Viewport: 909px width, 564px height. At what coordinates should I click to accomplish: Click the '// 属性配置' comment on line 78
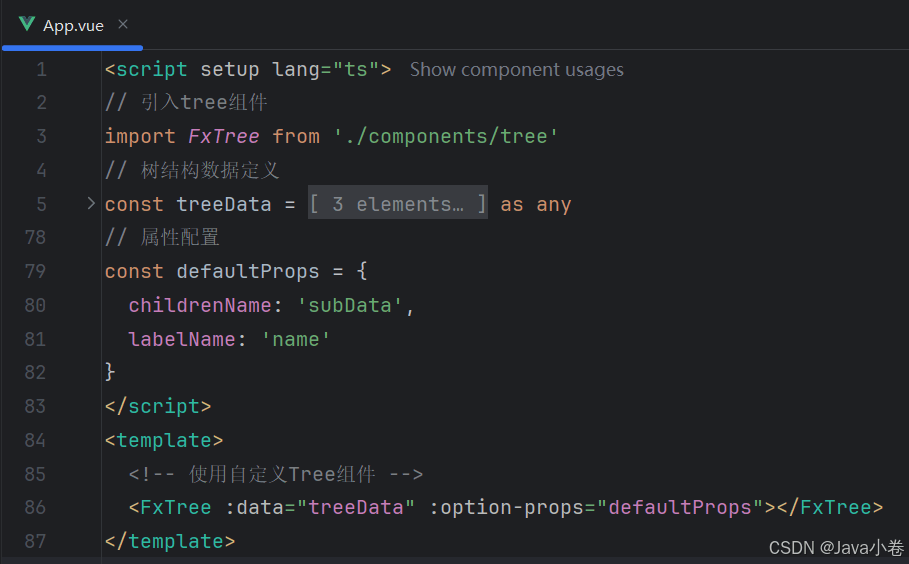pyautogui.click(x=162, y=238)
